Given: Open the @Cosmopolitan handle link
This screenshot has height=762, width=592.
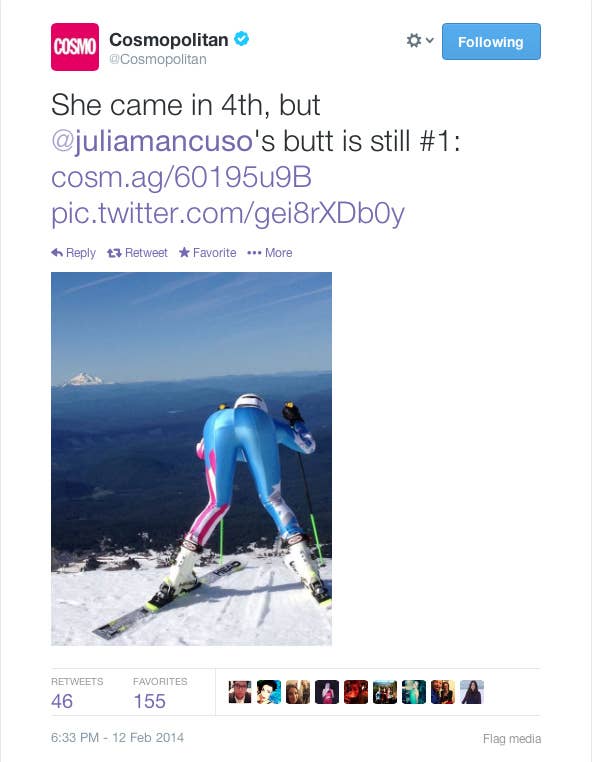Looking at the screenshot, I should (x=158, y=59).
